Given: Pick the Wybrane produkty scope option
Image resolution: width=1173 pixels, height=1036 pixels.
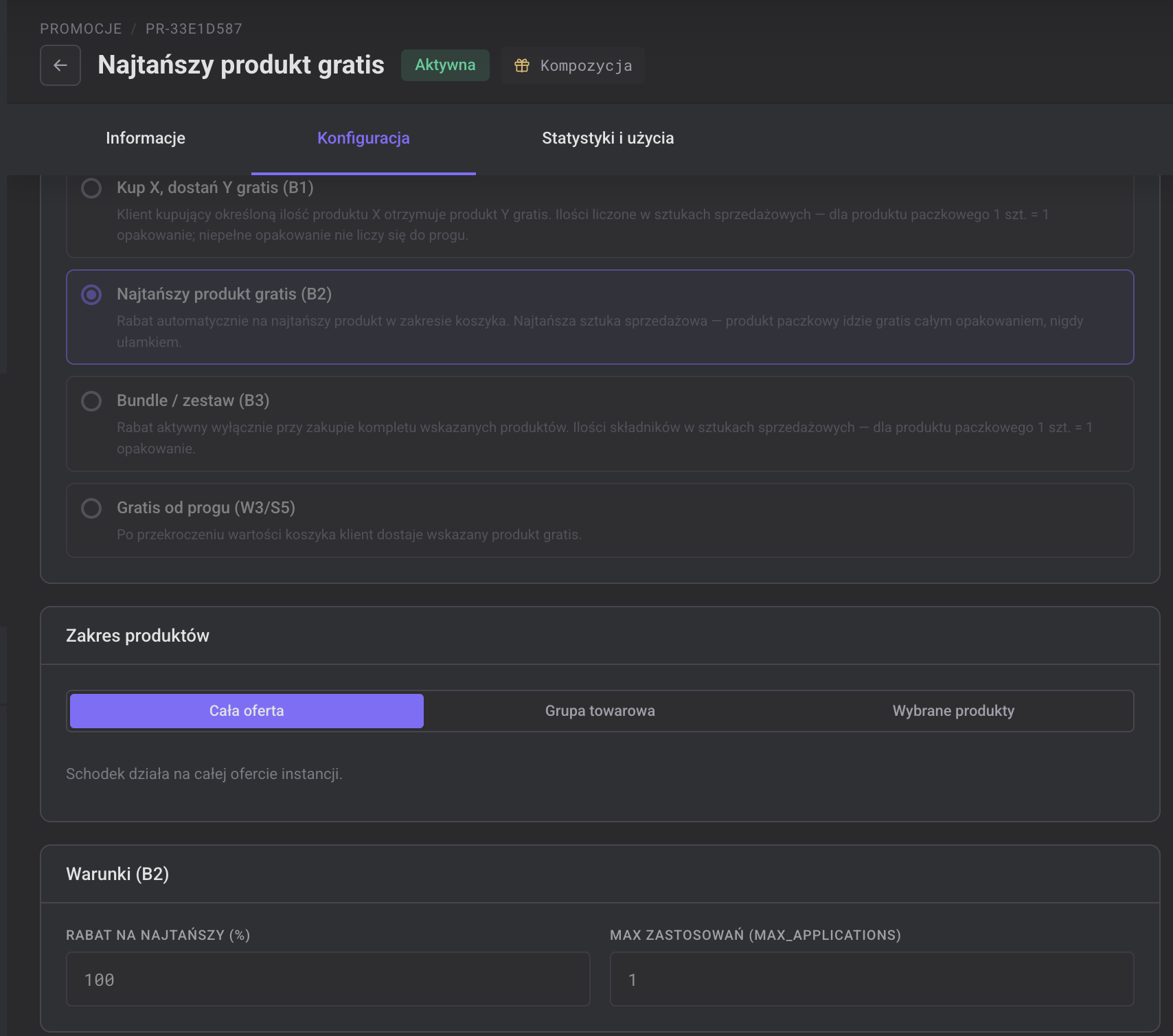Looking at the screenshot, I should point(953,711).
